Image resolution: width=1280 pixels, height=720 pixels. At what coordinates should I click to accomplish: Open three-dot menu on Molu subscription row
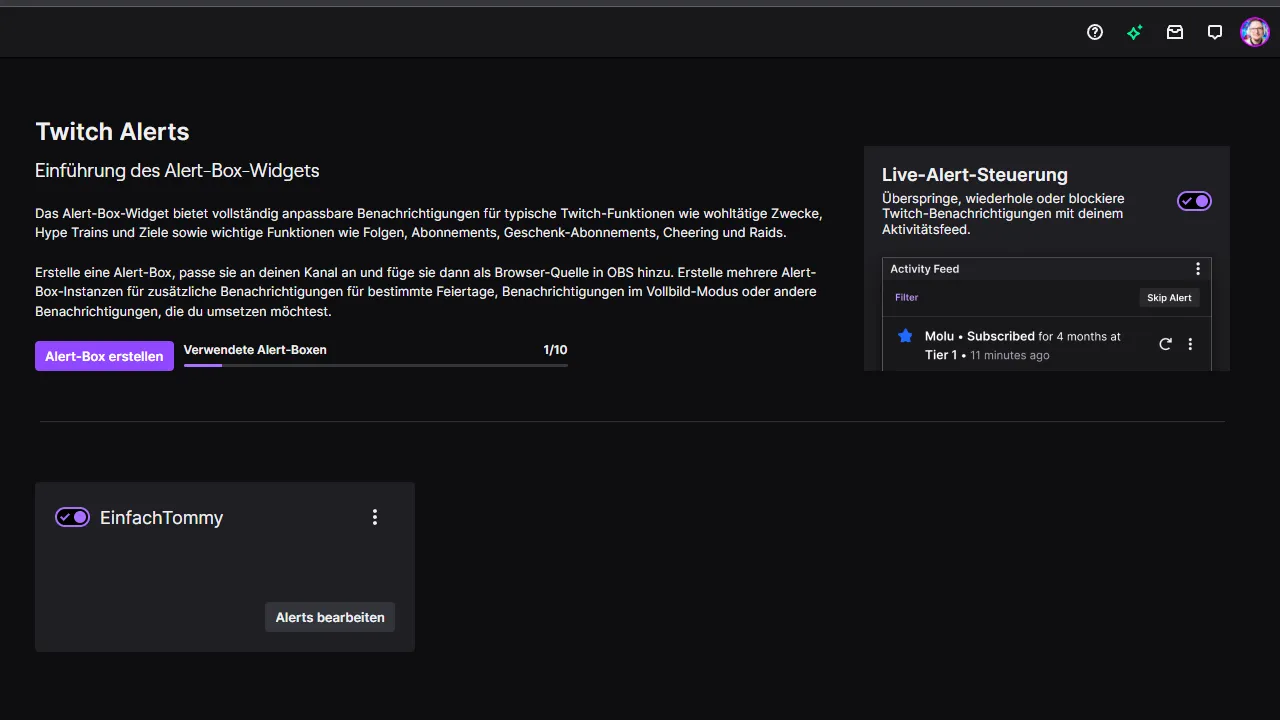pyautogui.click(x=1190, y=344)
